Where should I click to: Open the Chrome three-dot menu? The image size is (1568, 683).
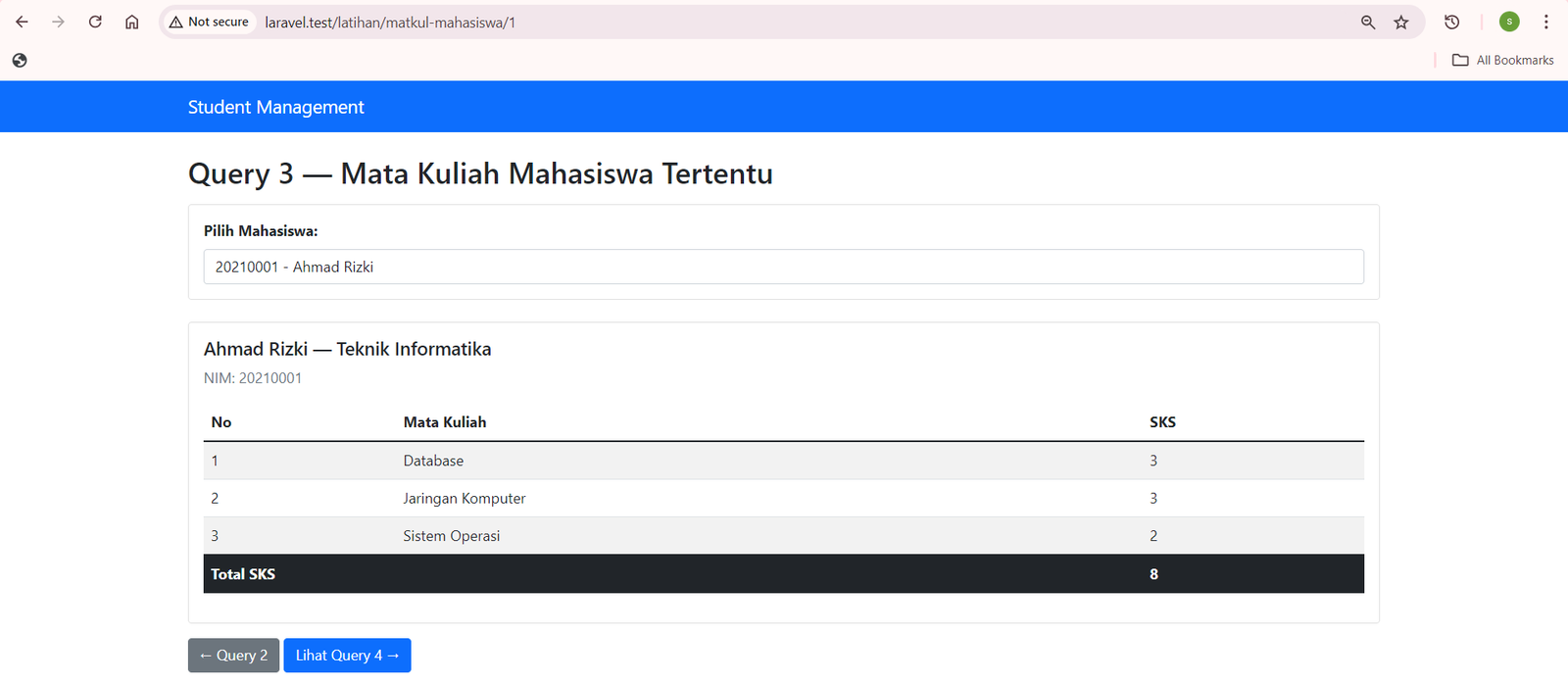tap(1546, 22)
